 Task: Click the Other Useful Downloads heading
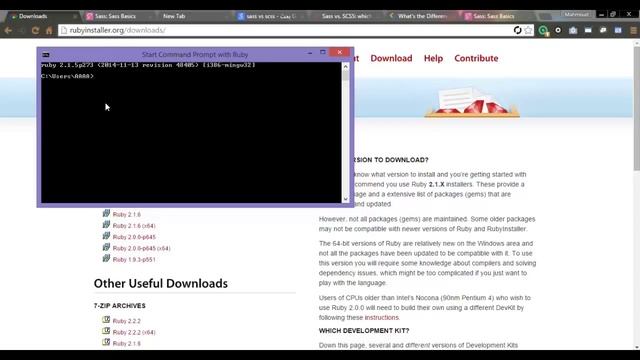(x=161, y=284)
